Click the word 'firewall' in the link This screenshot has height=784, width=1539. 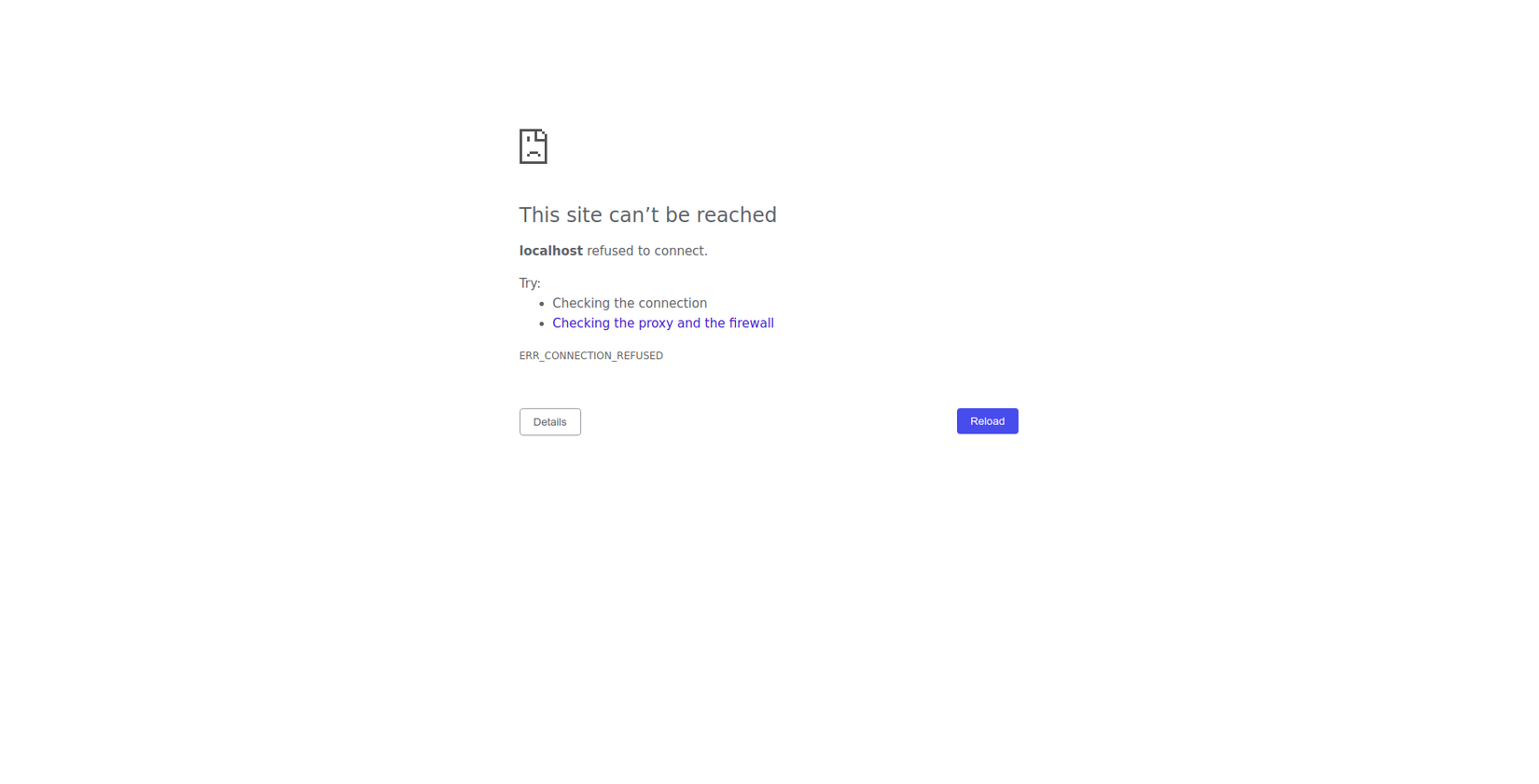click(x=751, y=323)
